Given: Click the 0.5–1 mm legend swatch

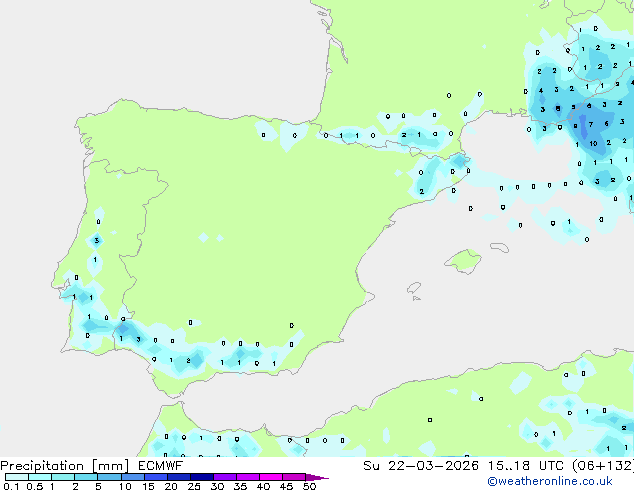Looking at the screenshot, I should (40, 477).
